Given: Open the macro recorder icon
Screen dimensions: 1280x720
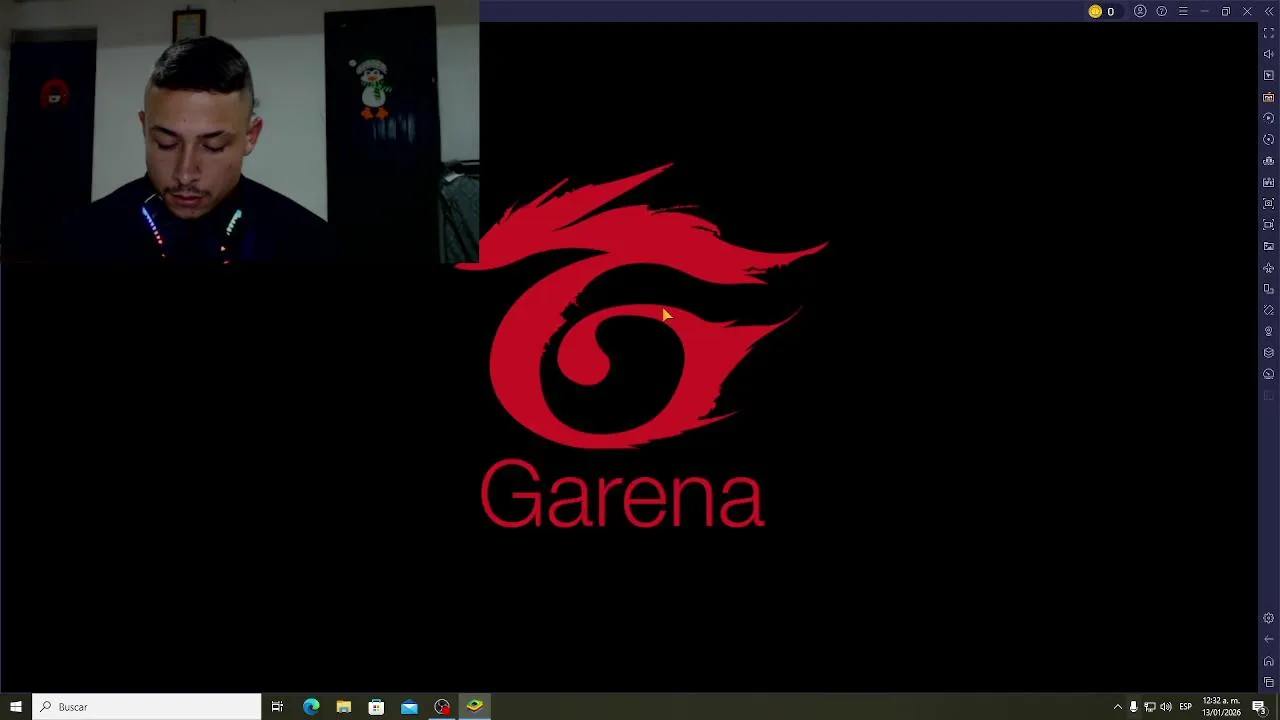Looking at the screenshot, I should [1269, 182].
